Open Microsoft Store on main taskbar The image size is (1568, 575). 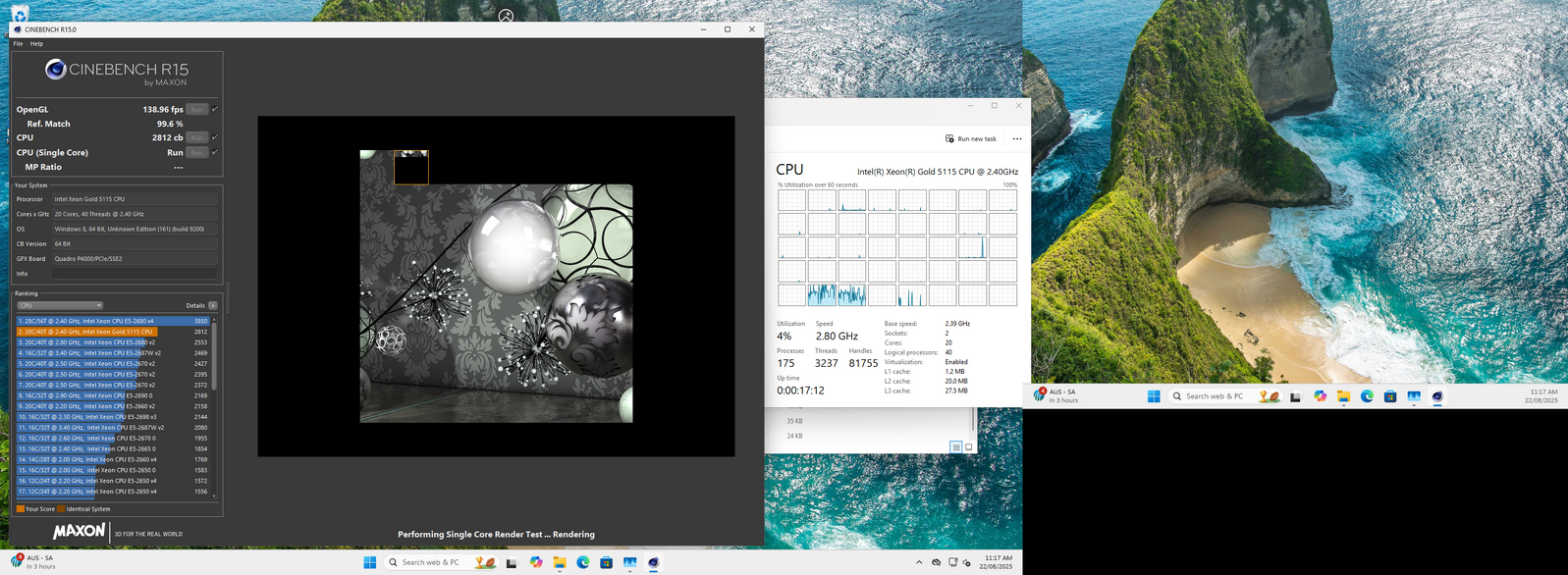pos(607,562)
